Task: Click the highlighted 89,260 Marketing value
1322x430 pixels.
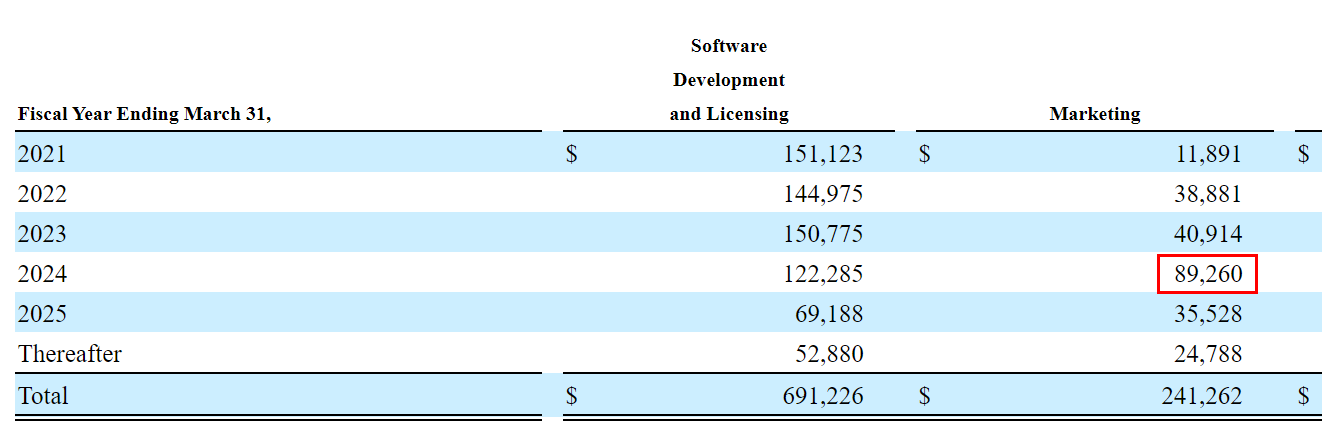Action: [1206, 274]
